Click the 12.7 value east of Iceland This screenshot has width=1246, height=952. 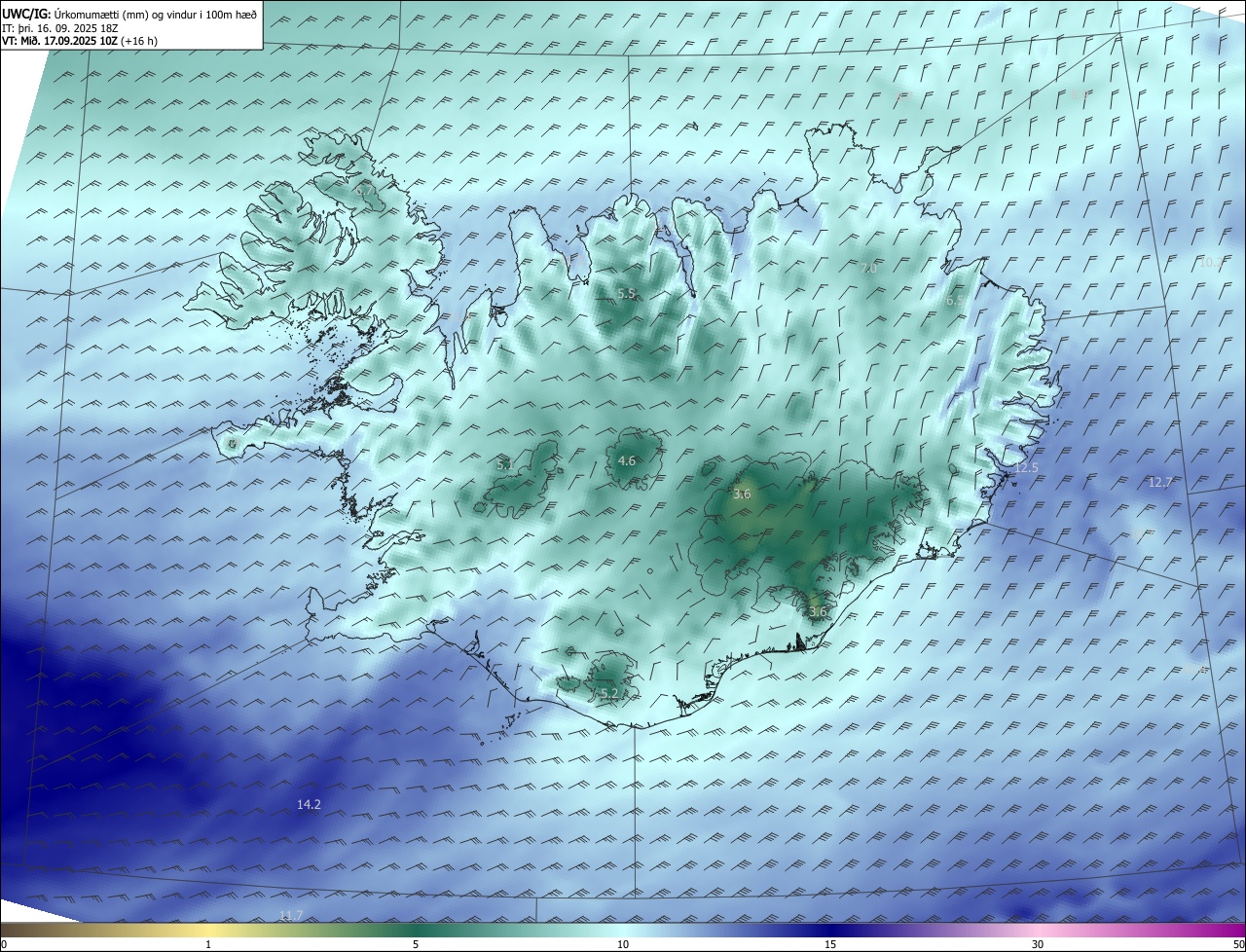point(1160,482)
